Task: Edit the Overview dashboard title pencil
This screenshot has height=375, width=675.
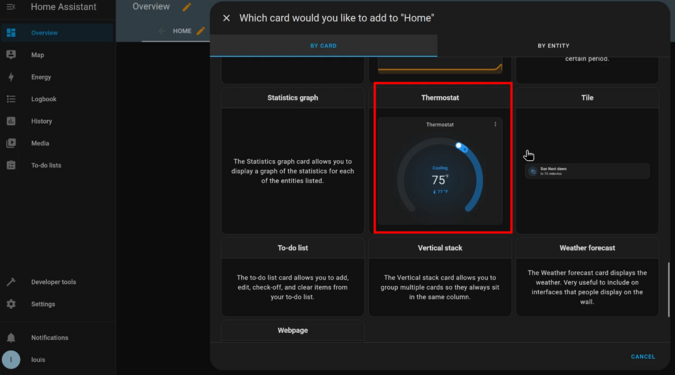Action: tap(187, 7)
